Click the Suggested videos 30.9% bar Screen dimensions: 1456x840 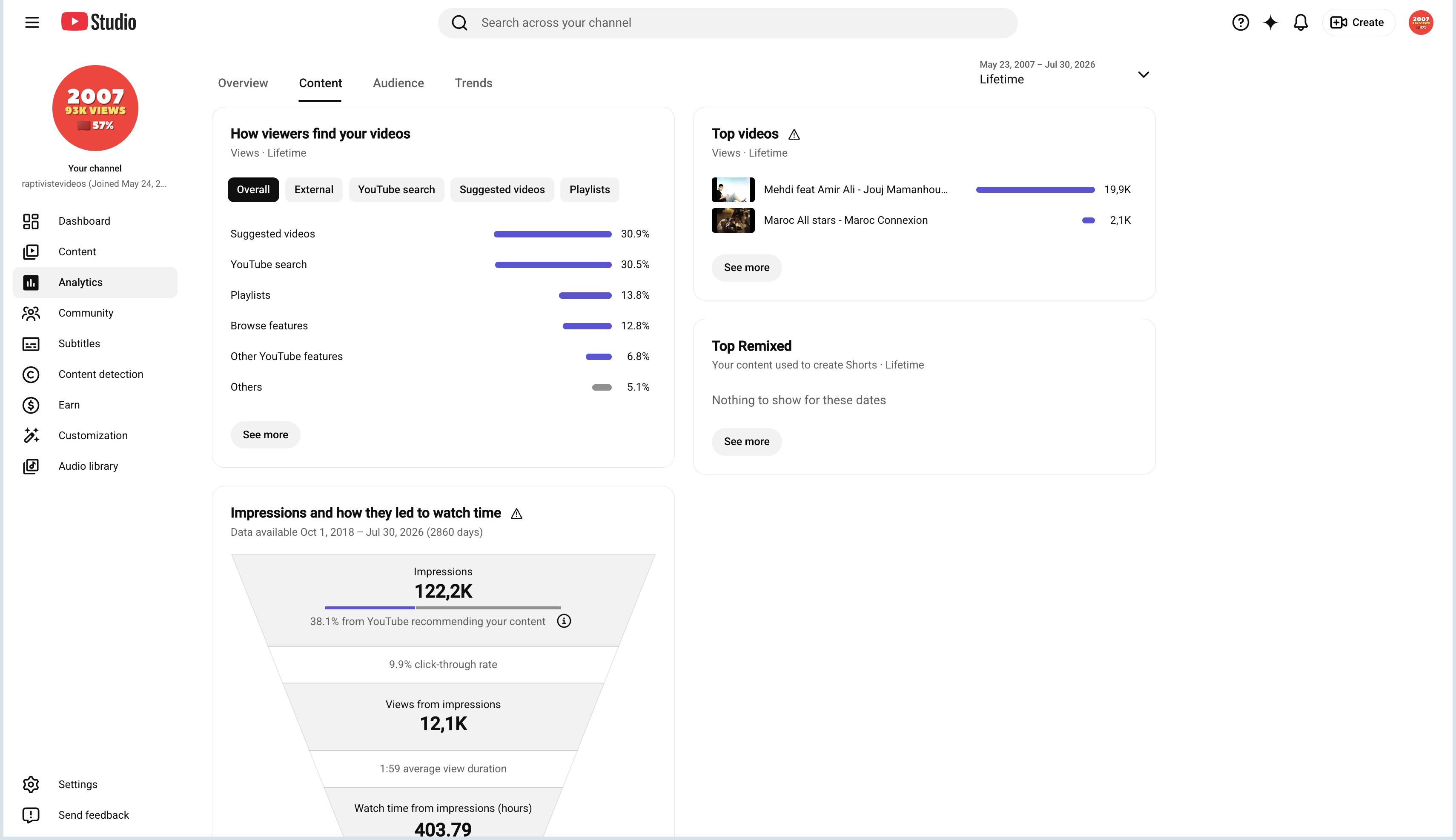tap(552, 234)
